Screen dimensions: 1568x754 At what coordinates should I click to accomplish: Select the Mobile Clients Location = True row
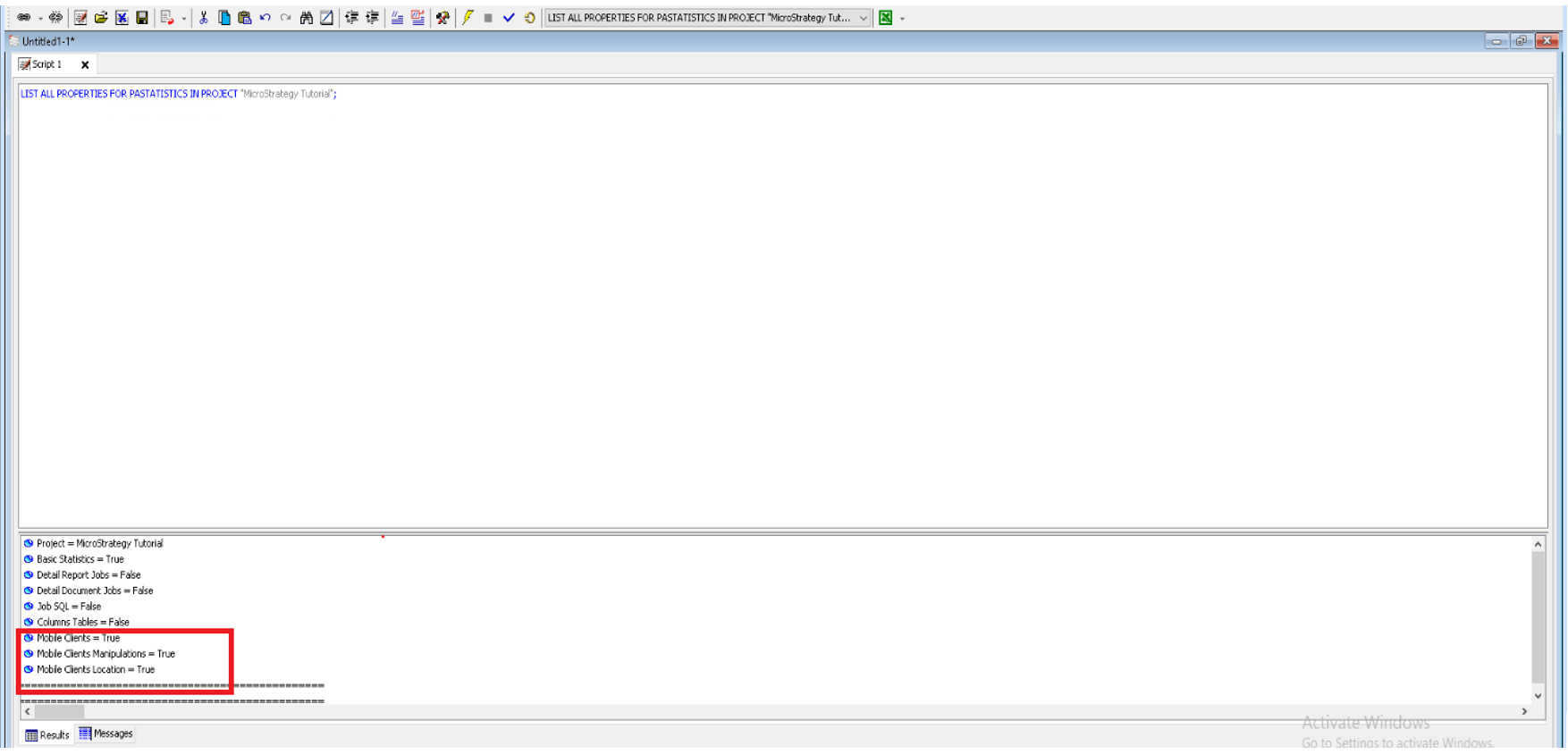tap(95, 670)
